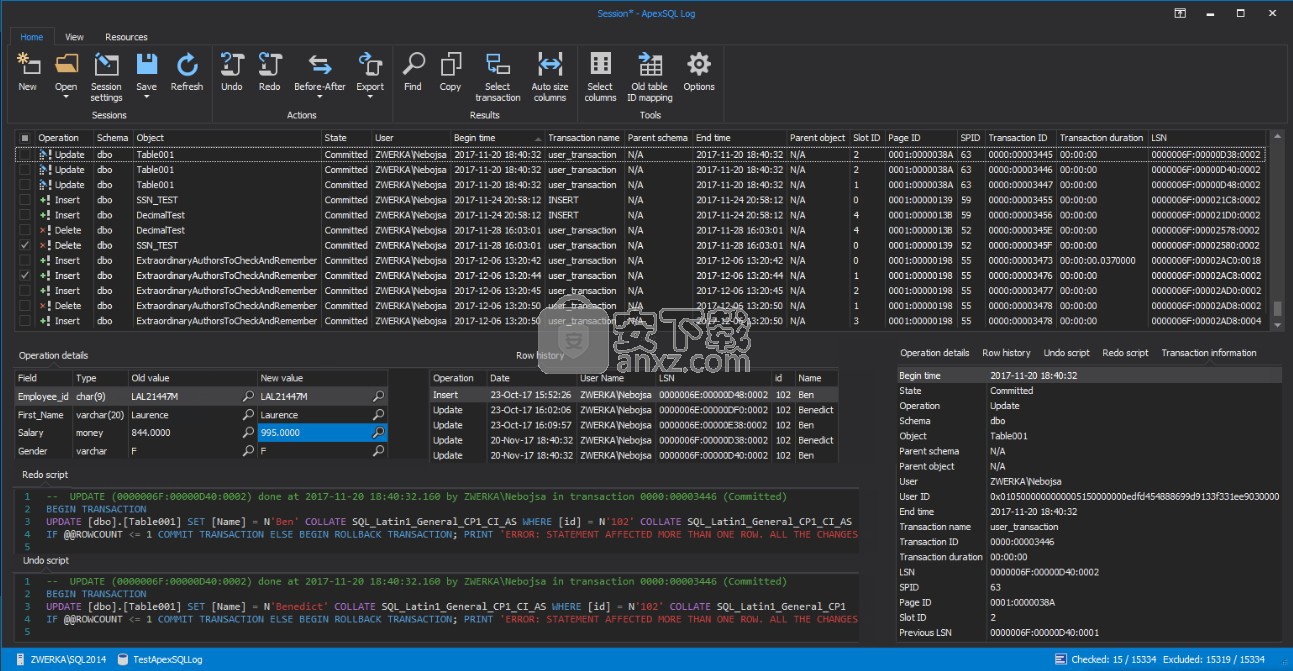
Task: Check the first Update Table001 row checkbox
Action: click(25, 155)
